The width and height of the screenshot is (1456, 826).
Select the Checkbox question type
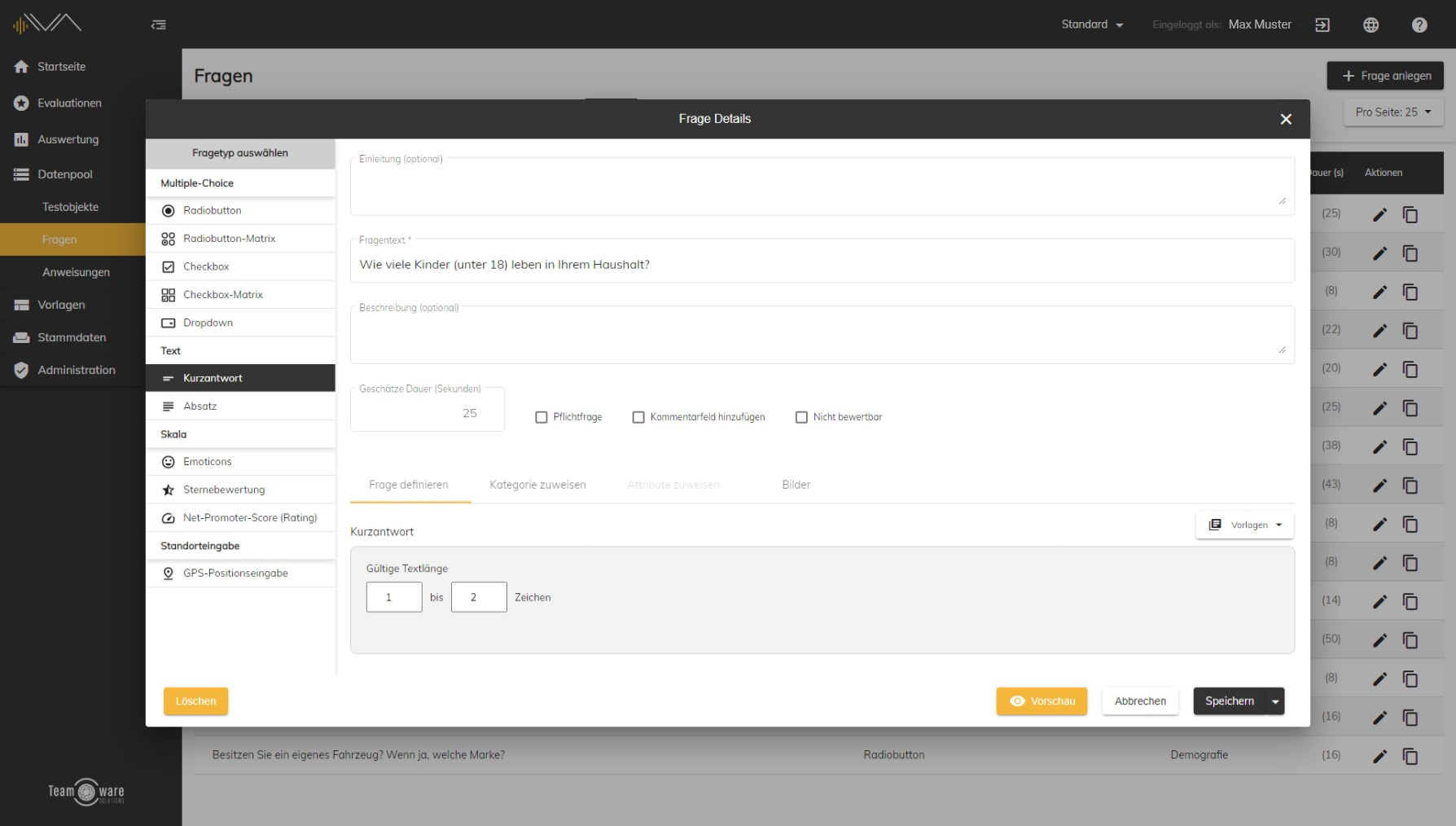pos(240,266)
